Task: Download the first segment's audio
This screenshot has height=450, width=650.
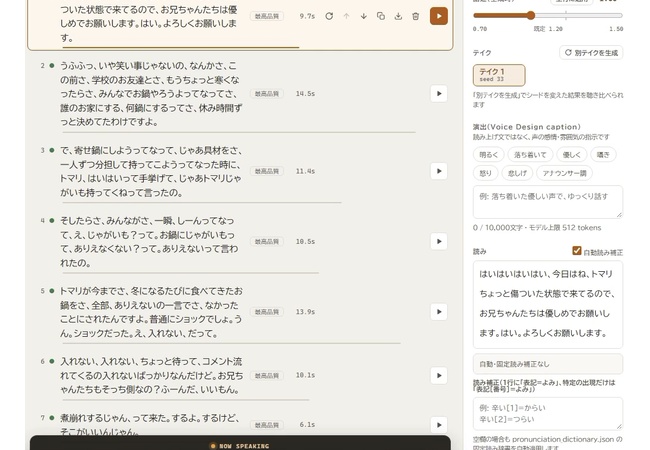Action: tap(398, 16)
